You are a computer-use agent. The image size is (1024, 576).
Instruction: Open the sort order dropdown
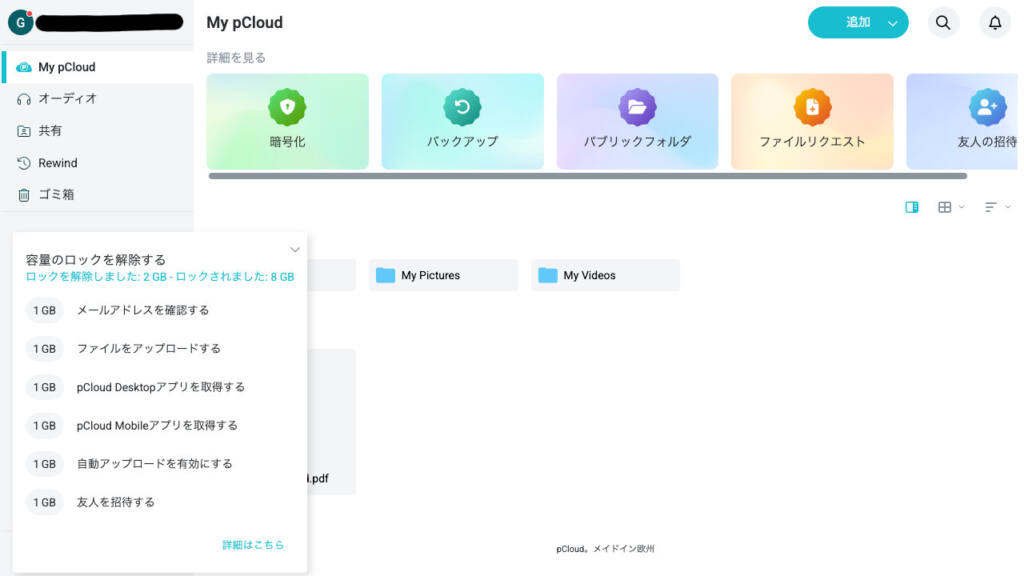pyautogui.click(x=998, y=207)
